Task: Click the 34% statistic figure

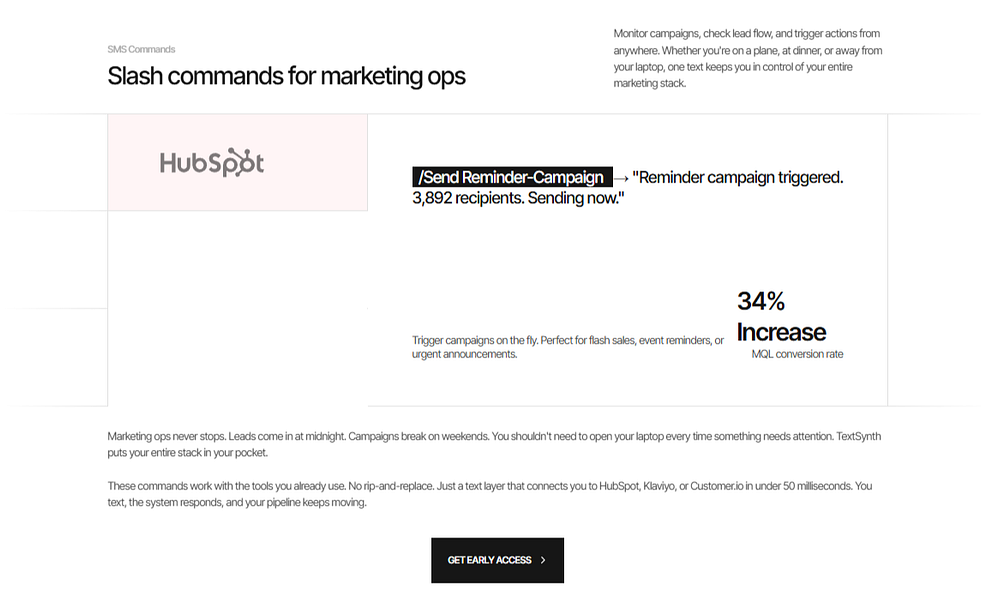Action: tap(761, 301)
